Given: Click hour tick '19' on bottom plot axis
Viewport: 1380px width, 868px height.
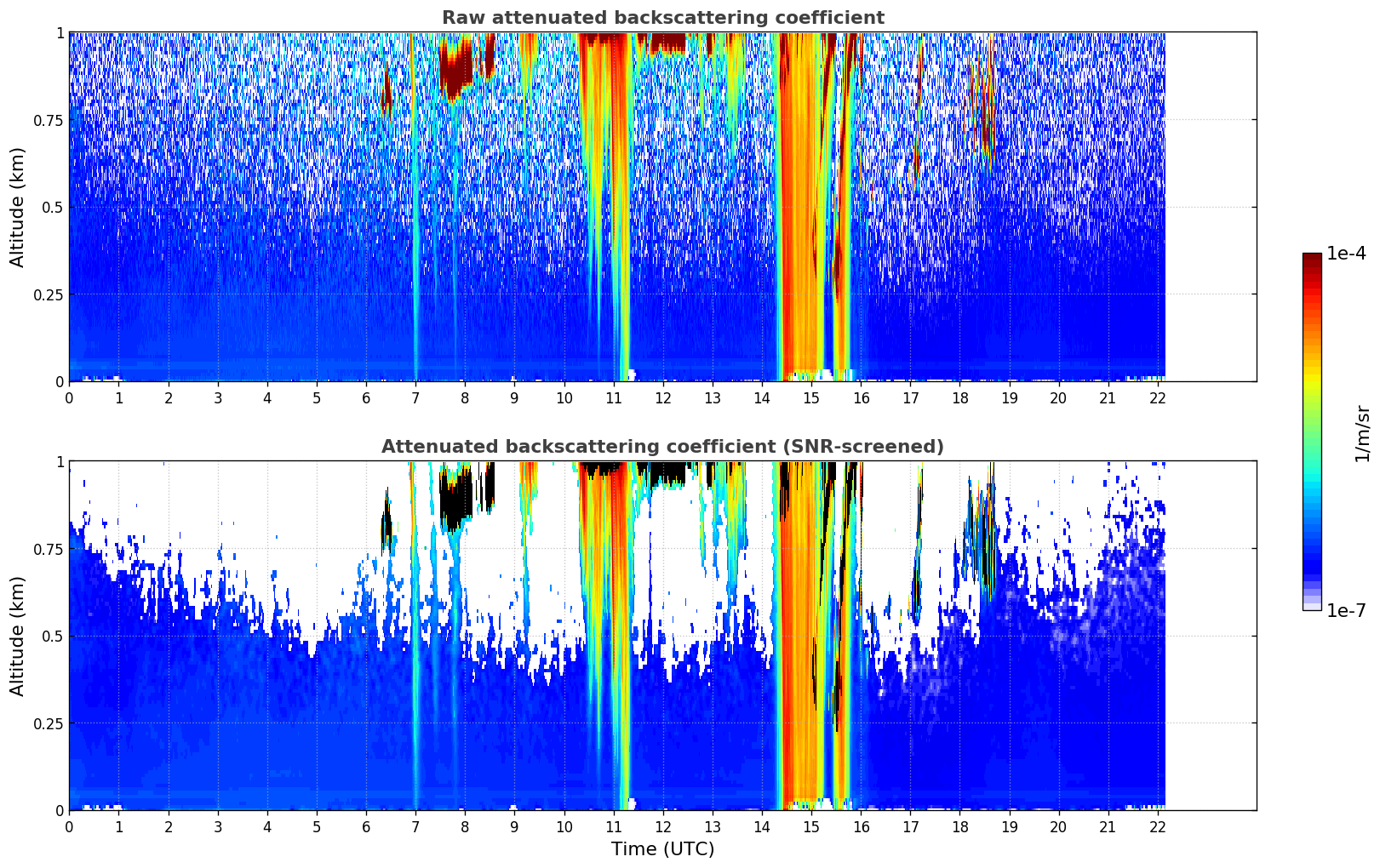Looking at the screenshot, I should (1009, 826).
